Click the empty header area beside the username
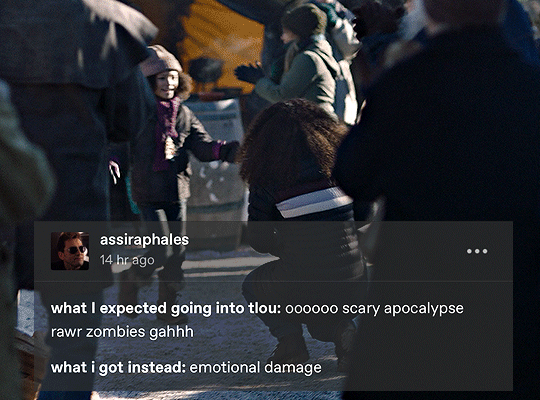 [x=327, y=251]
